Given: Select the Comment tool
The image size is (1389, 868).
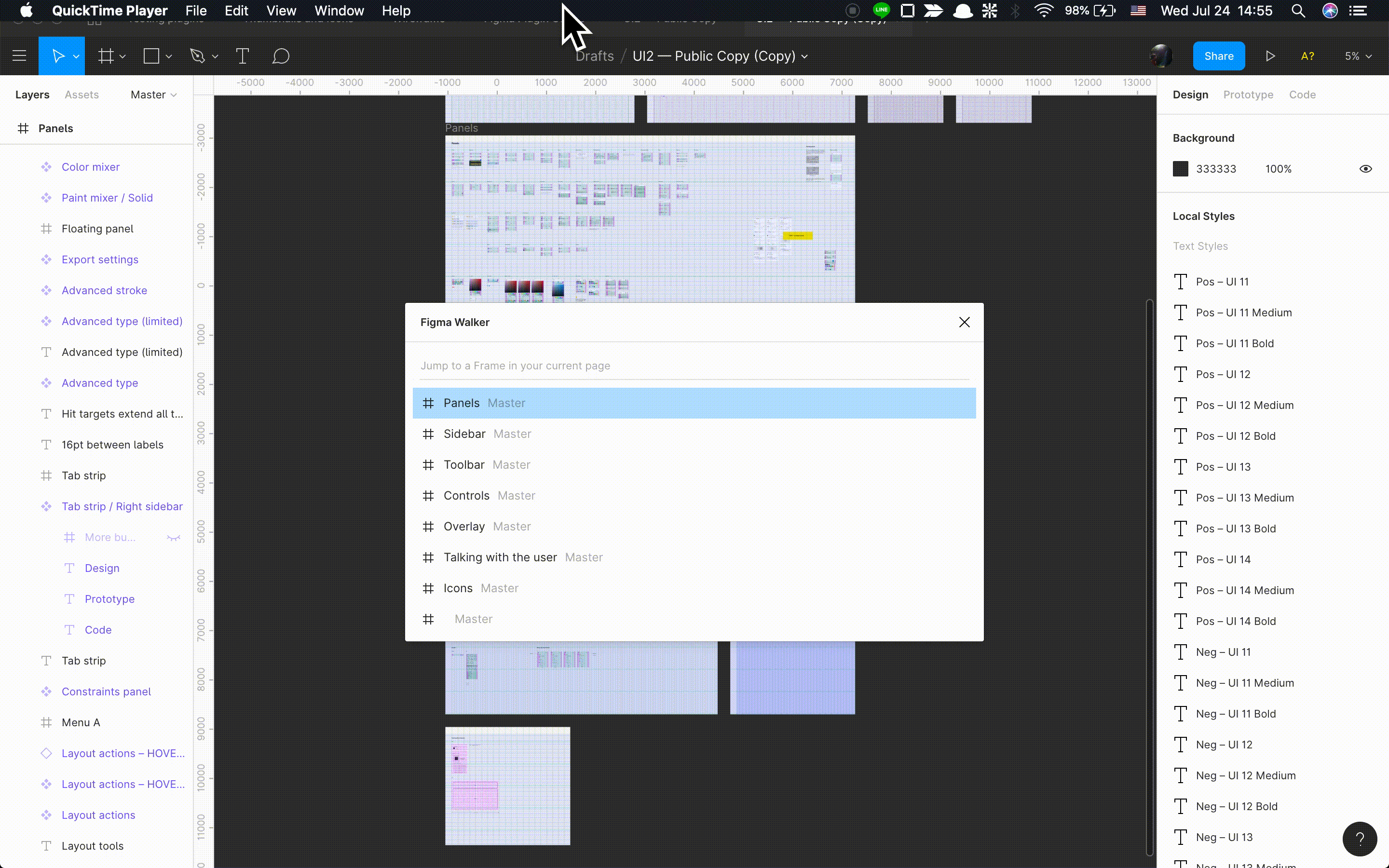Looking at the screenshot, I should pyautogui.click(x=281, y=56).
